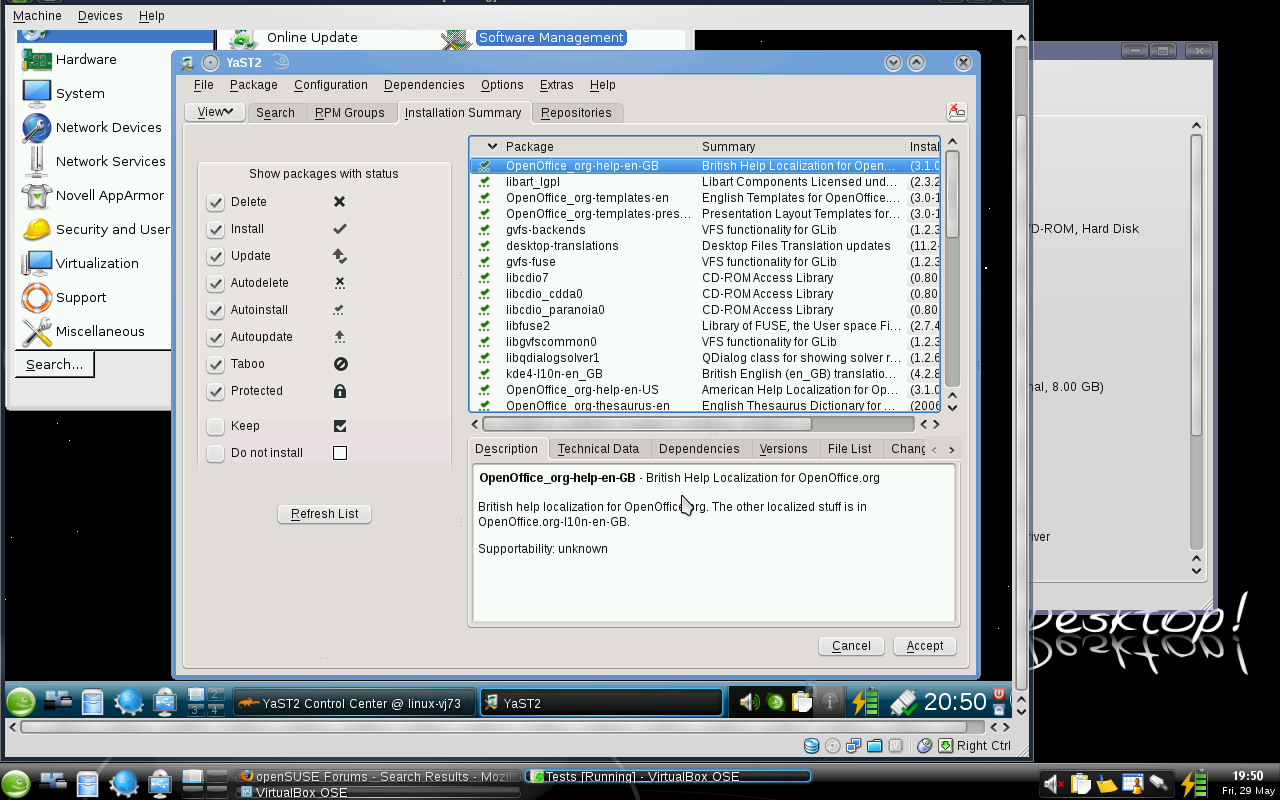
Task: Click the Cancel button
Action: click(851, 646)
